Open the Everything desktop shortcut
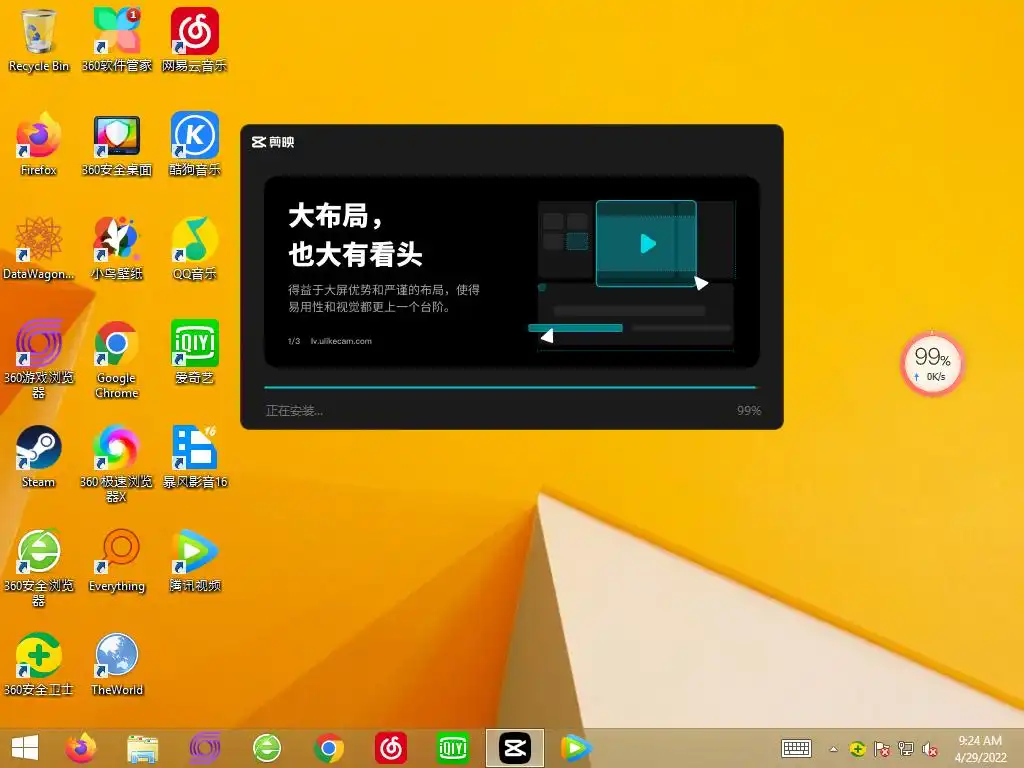 click(116, 560)
